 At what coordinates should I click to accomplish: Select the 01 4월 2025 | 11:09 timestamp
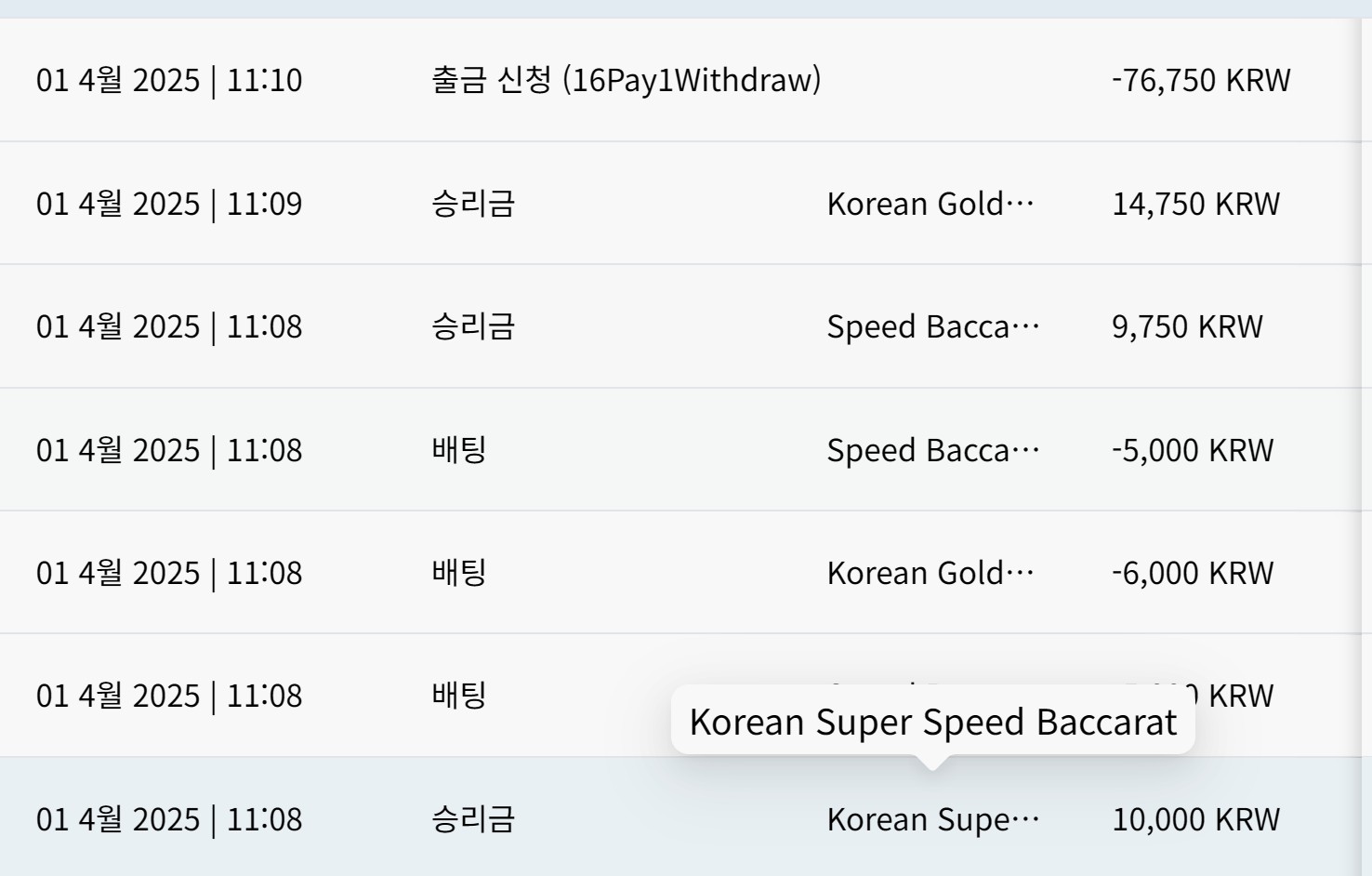[x=169, y=204]
